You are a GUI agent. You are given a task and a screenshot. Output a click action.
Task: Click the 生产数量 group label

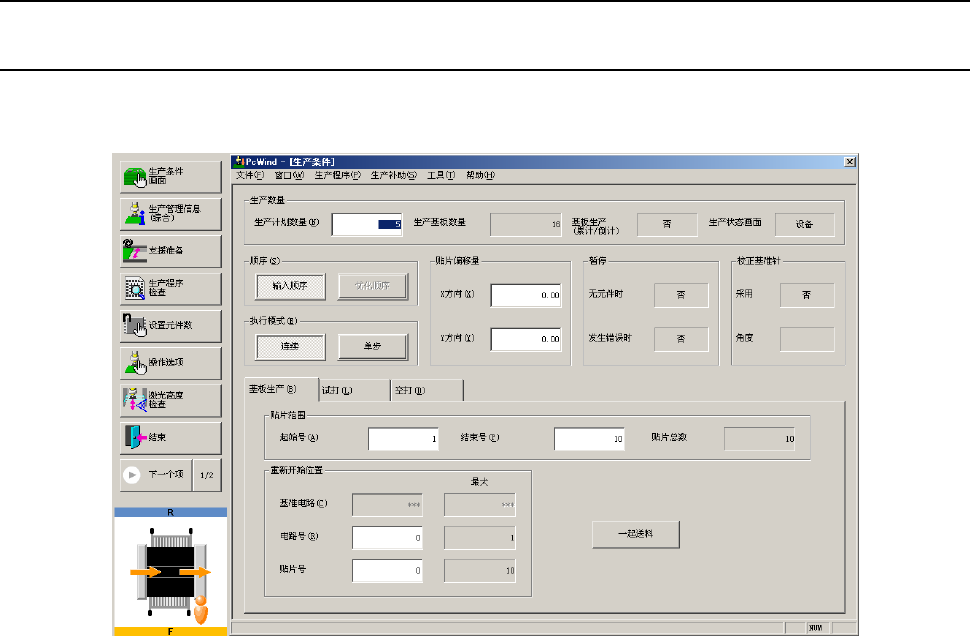pyautogui.click(x=267, y=200)
